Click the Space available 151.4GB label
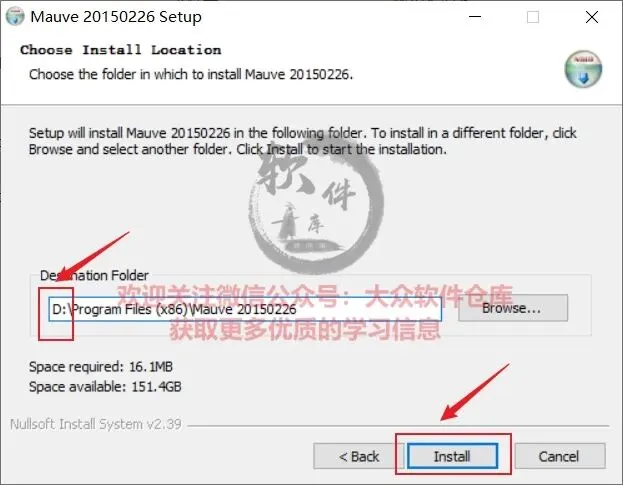This screenshot has height=485, width=623. (105, 386)
